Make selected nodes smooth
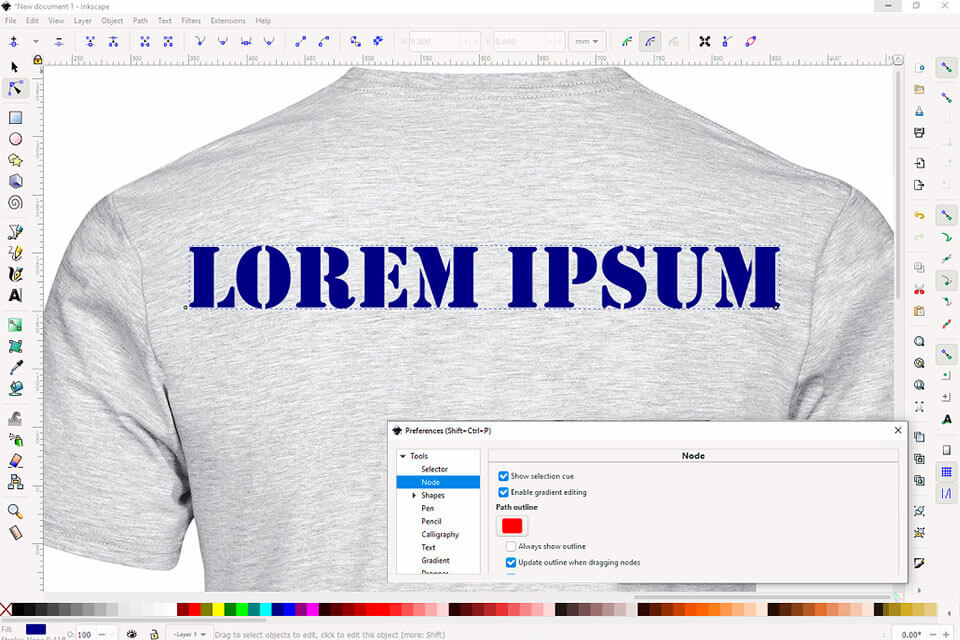Viewport: 960px width, 640px height. click(223, 42)
